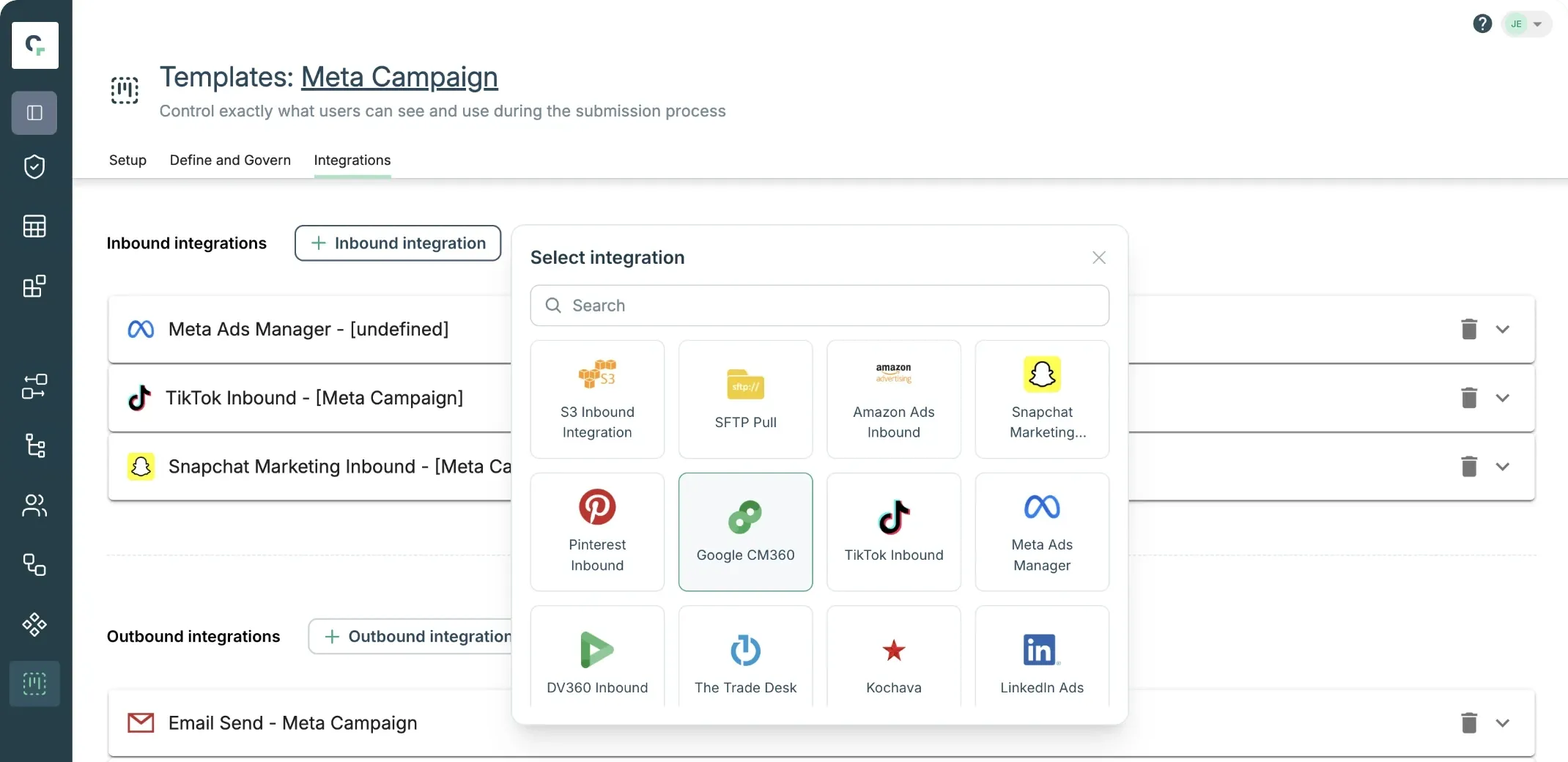The height and width of the screenshot is (762, 1568).
Task: Open the users sidebar icon
Action: [34, 506]
